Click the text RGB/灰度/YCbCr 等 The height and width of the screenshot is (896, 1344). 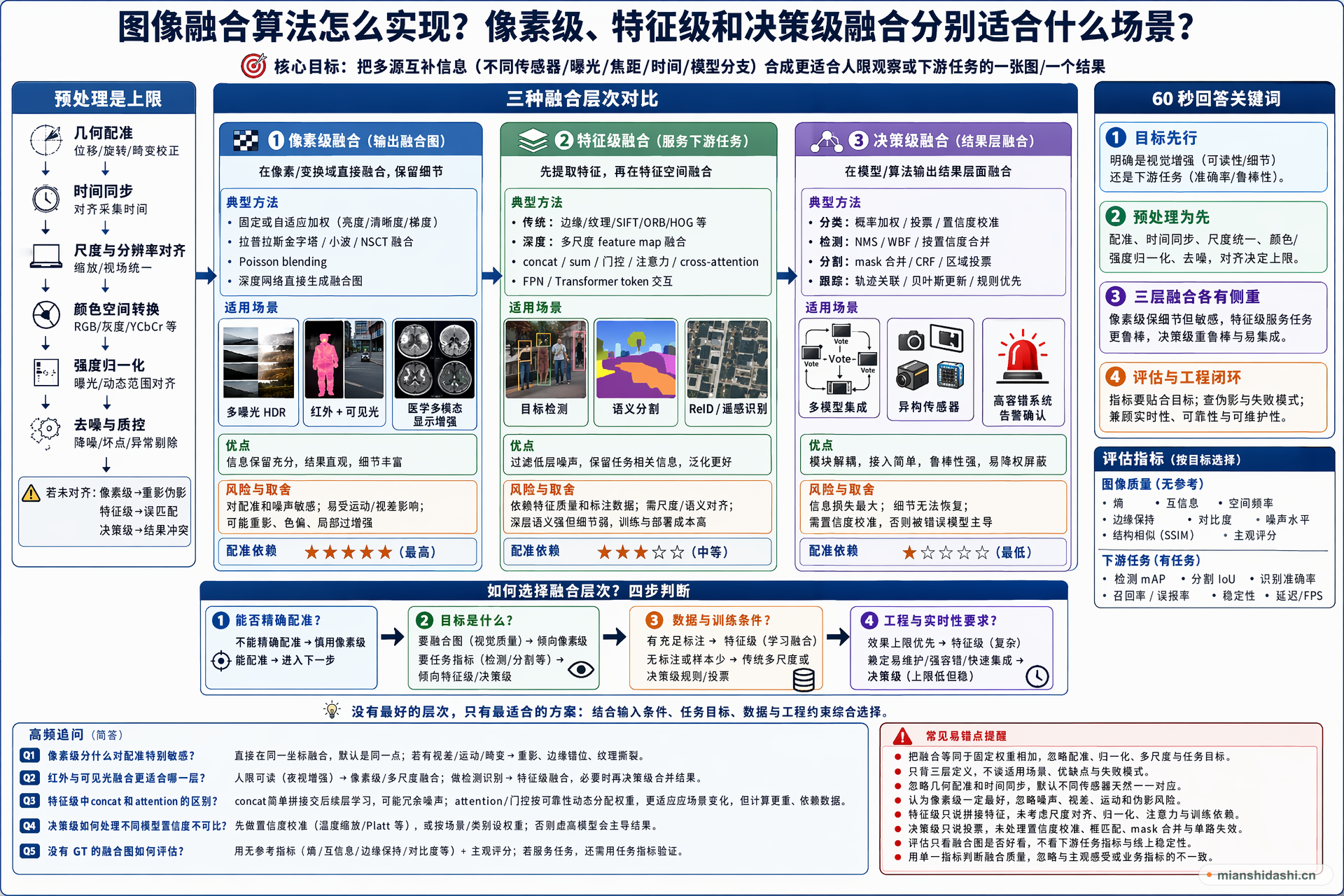click(x=125, y=327)
